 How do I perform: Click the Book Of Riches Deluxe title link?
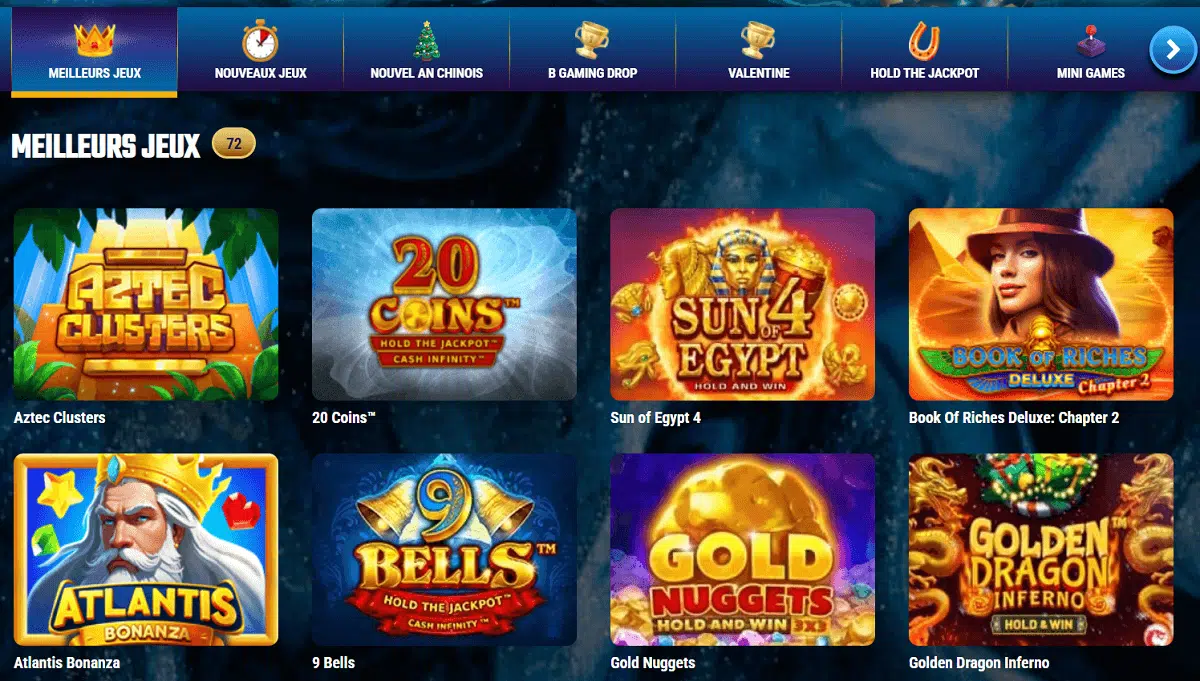(1014, 417)
